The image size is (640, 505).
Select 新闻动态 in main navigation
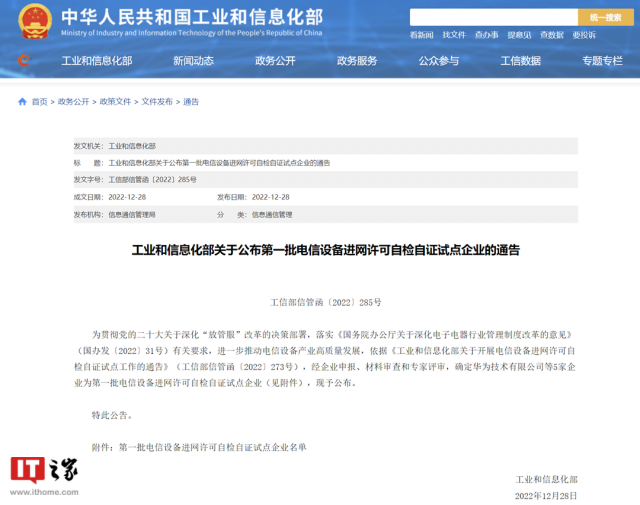[193, 61]
